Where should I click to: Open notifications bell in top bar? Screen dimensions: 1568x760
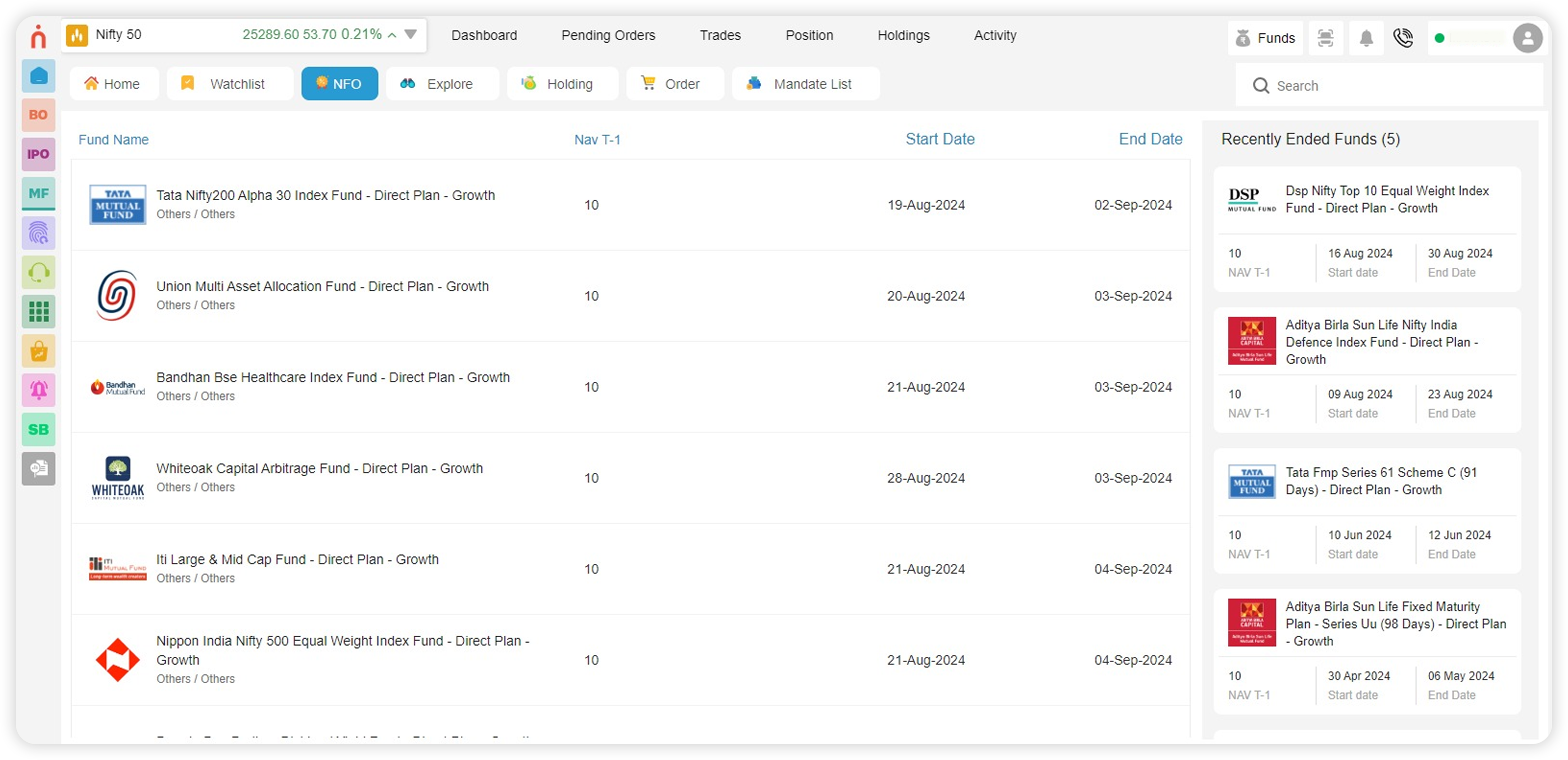coord(1365,38)
